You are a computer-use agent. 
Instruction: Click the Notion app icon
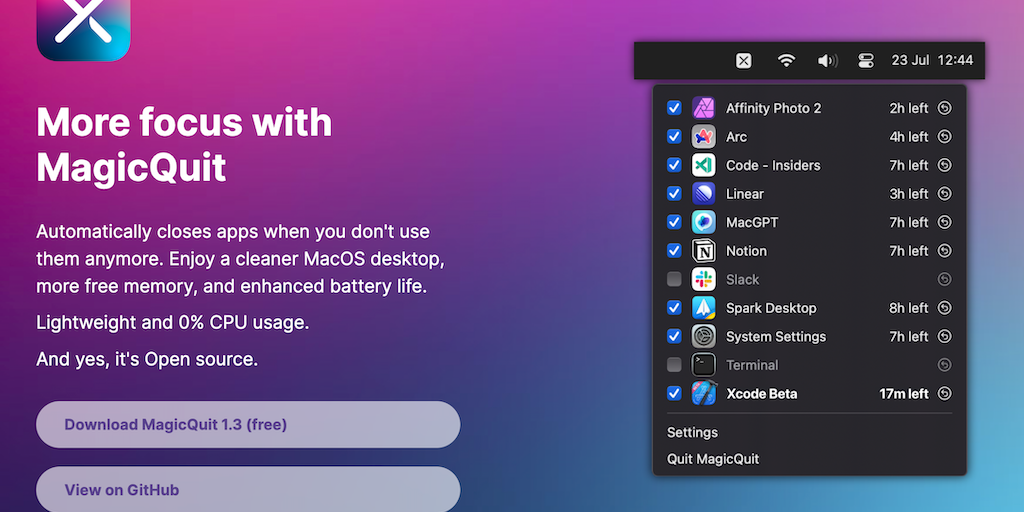coord(703,251)
